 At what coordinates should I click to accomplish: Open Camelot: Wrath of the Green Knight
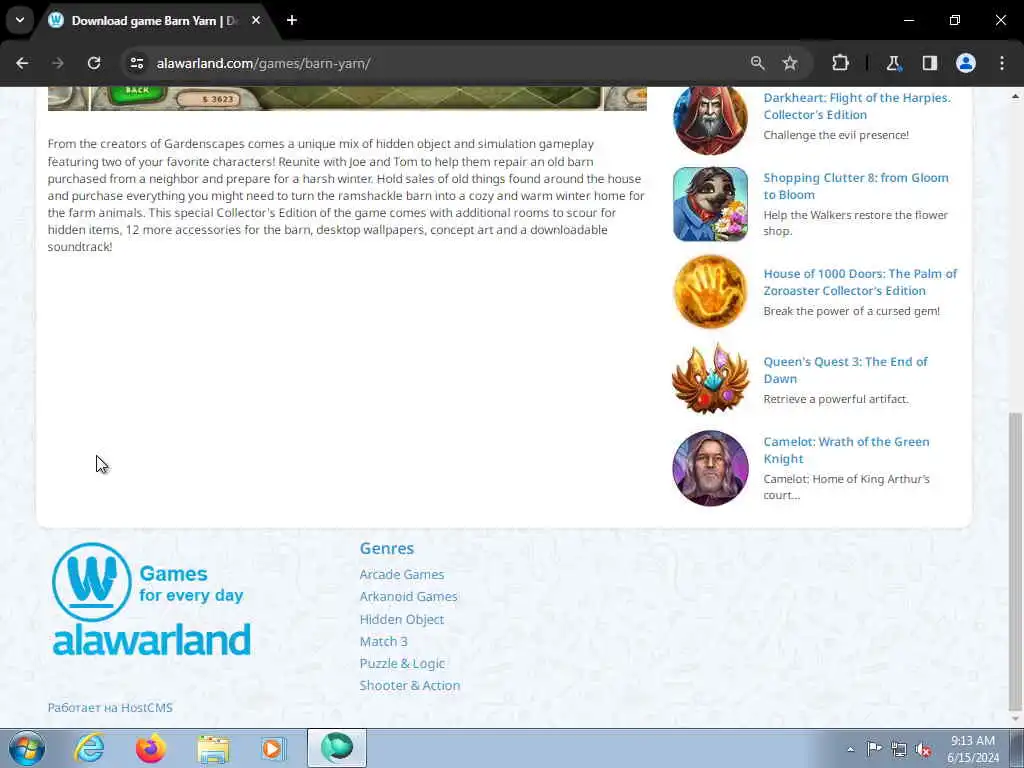click(846, 450)
